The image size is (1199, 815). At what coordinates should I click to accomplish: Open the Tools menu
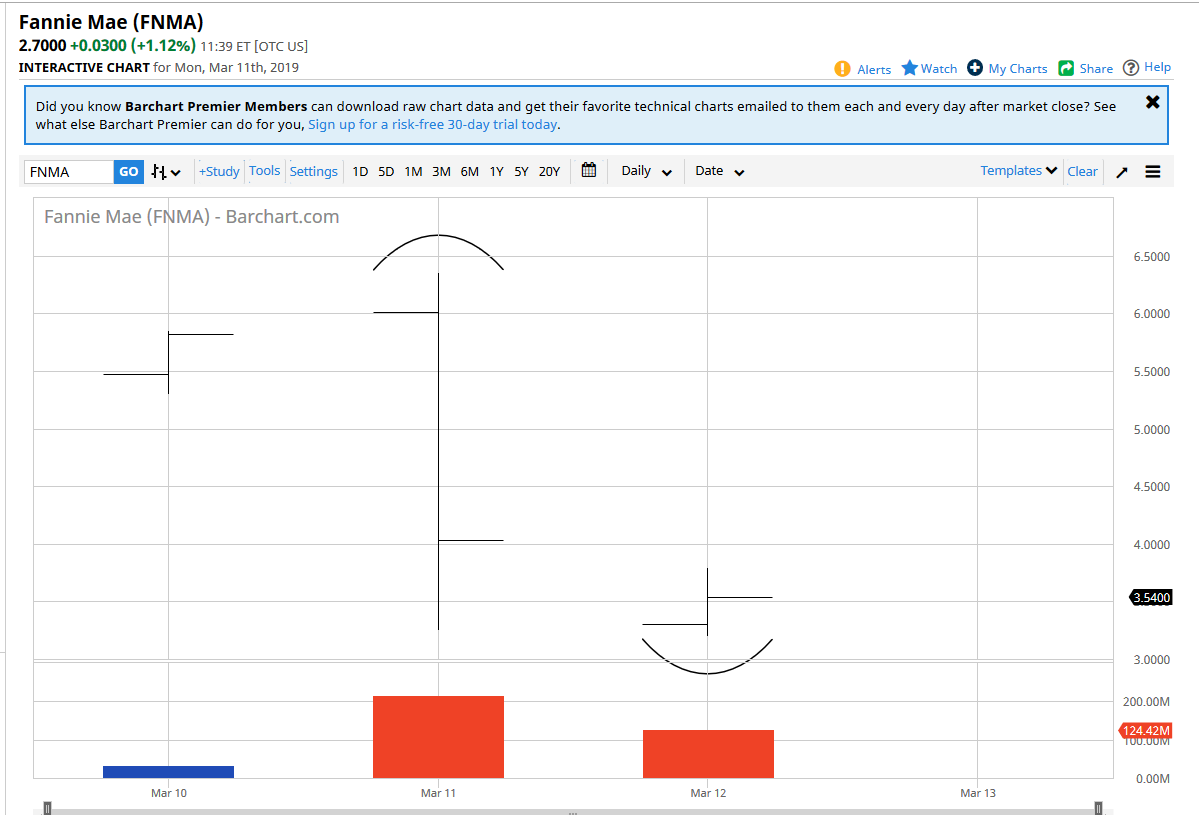tap(265, 170)
